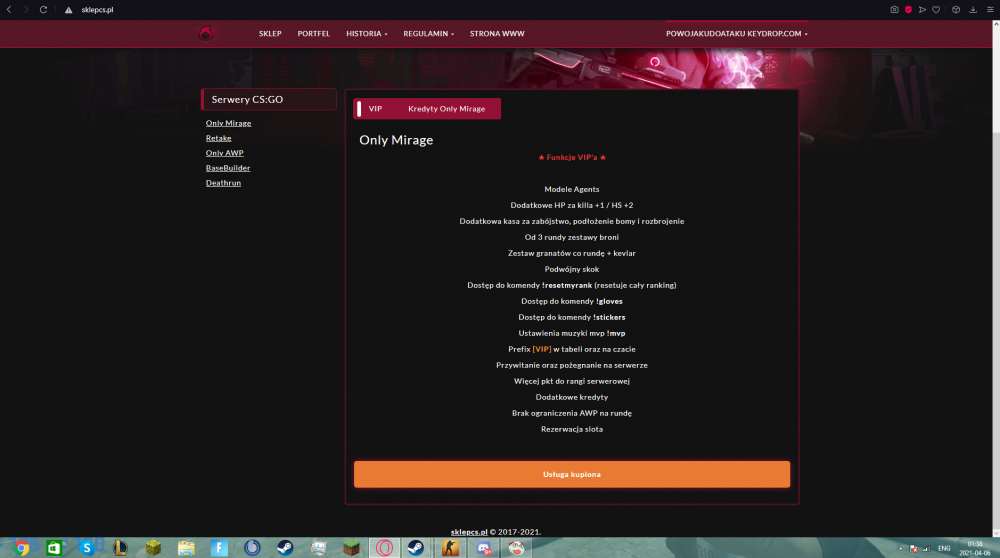The height and width of the screenshot is (558, 1000).
Task: Open the STRONA WWW menu item
Action: coord(497,34)
